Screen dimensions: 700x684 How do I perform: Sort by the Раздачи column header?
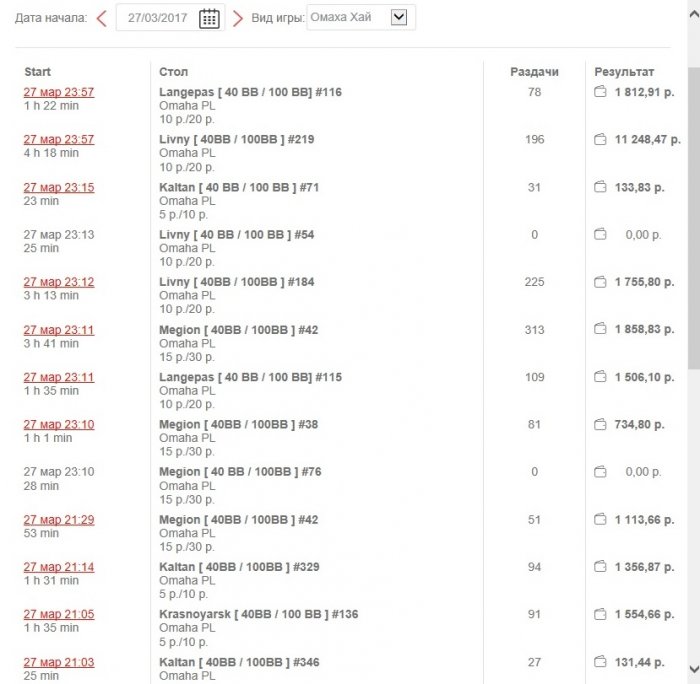click(534, 72)
